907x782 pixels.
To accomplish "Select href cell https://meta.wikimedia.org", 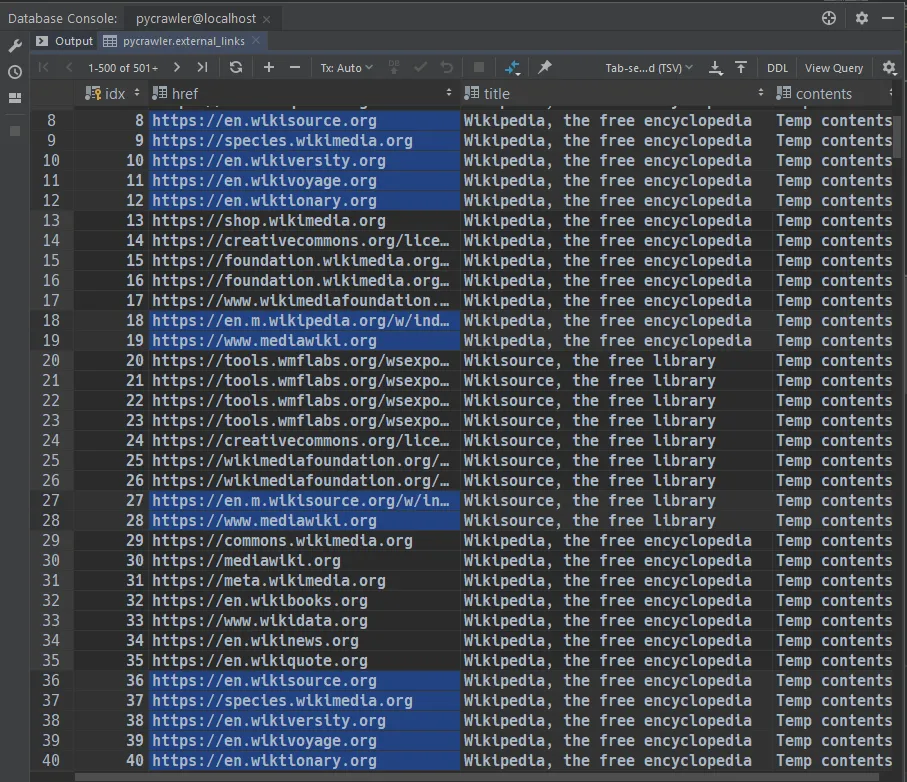I will [x=304, y=580].
